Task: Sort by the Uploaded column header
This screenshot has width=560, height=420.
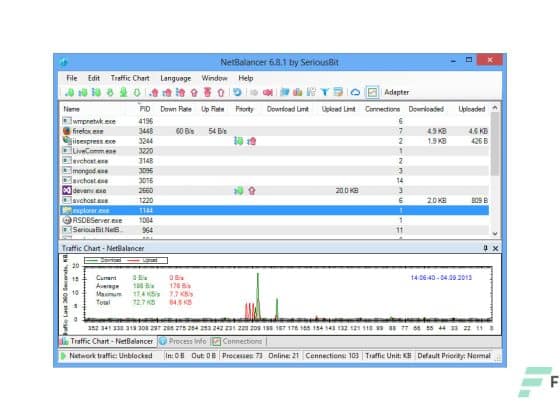Action: click(x=471, y=109)
